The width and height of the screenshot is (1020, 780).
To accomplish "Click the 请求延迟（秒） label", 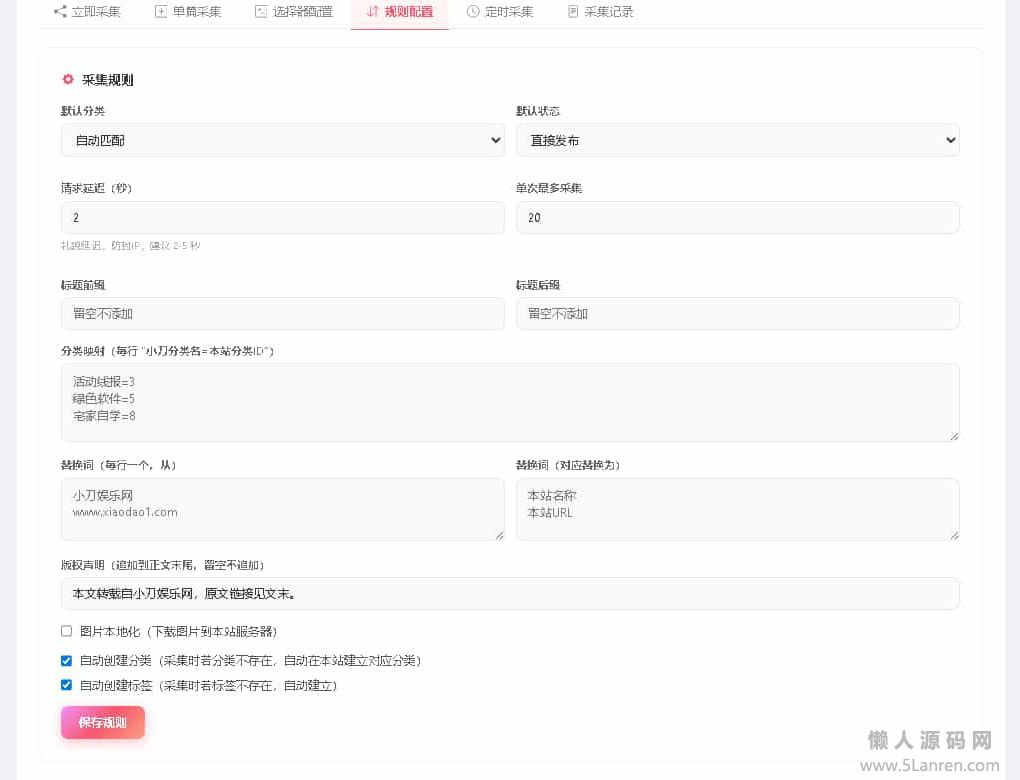I will pyautogui.click(x=97, y=189).
